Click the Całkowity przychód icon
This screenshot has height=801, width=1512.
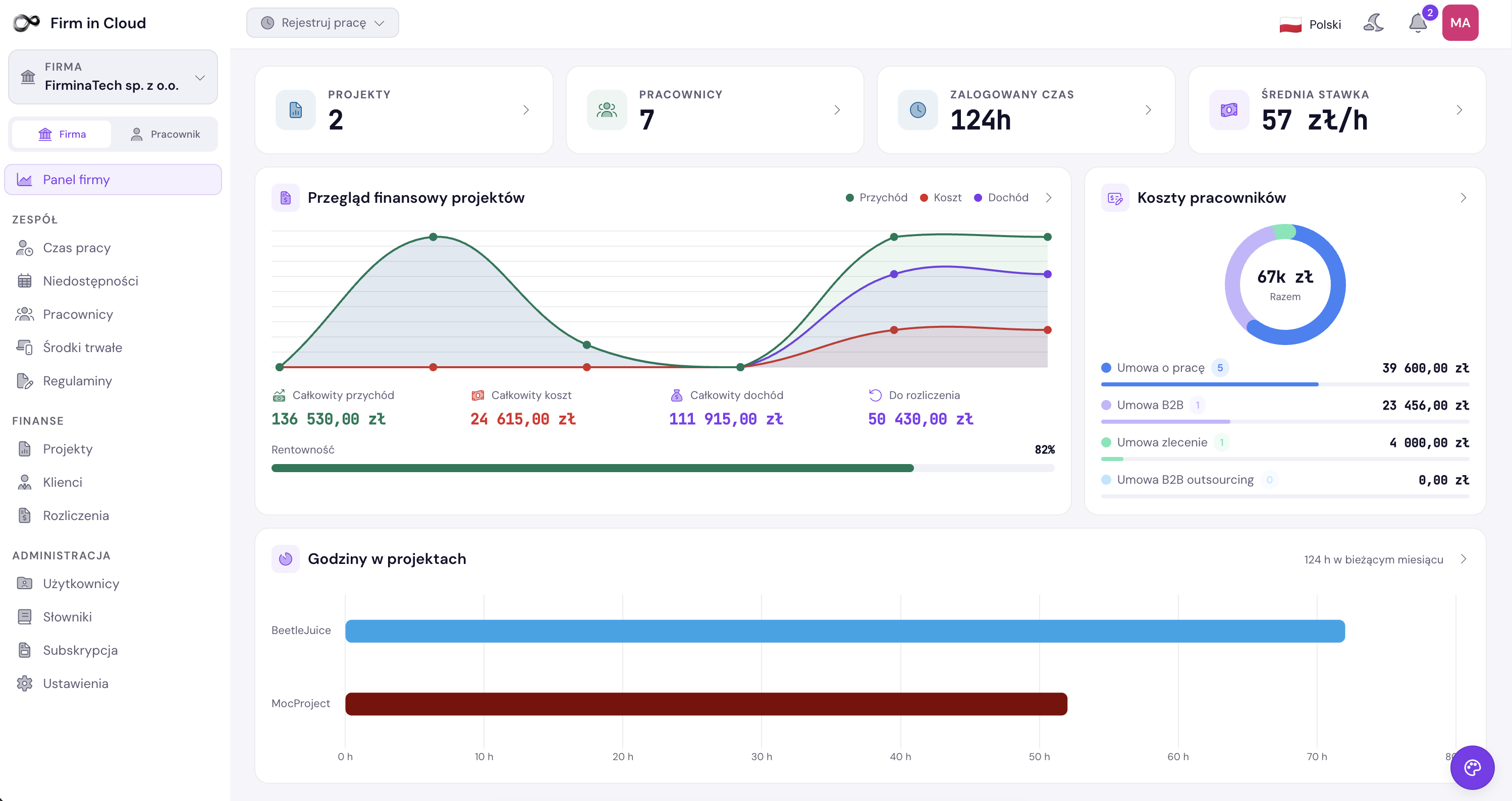[279, 395]
